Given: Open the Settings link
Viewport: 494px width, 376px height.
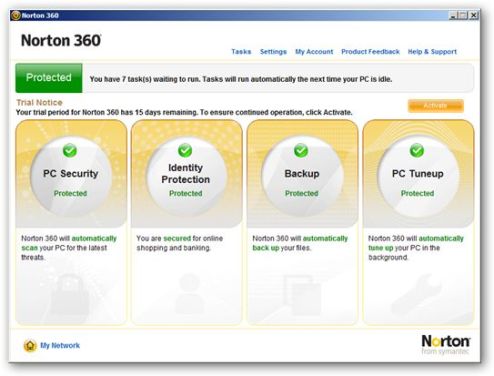Looking at the screenshot, I should tap(273, 52).
